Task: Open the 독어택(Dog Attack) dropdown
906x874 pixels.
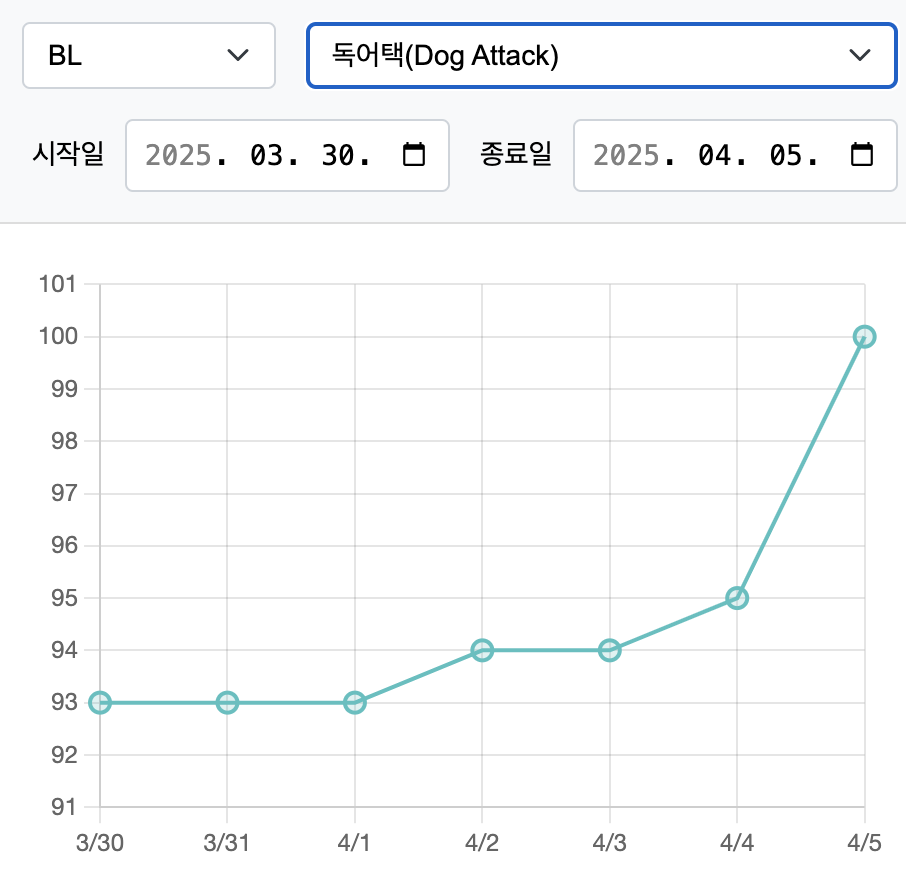Action: click(x=600, y=56)
